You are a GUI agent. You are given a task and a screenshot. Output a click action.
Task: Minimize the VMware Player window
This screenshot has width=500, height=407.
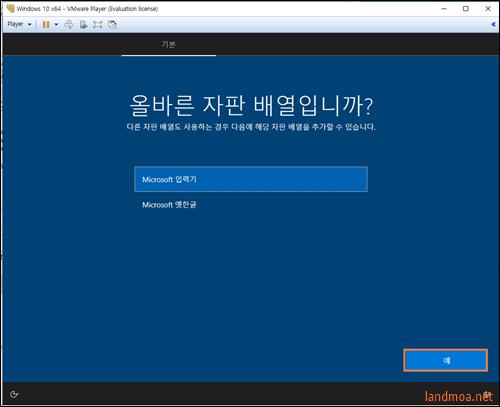(444, 9)
